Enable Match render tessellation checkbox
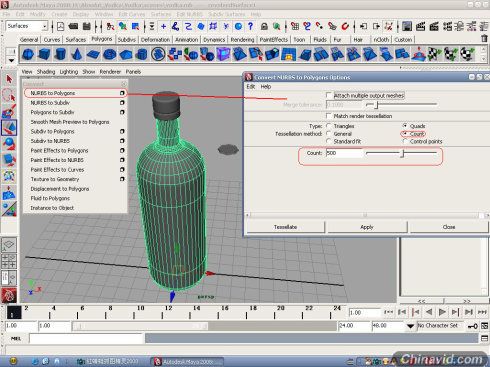This screenshot has width=490, height=367. tap(329, 116)
